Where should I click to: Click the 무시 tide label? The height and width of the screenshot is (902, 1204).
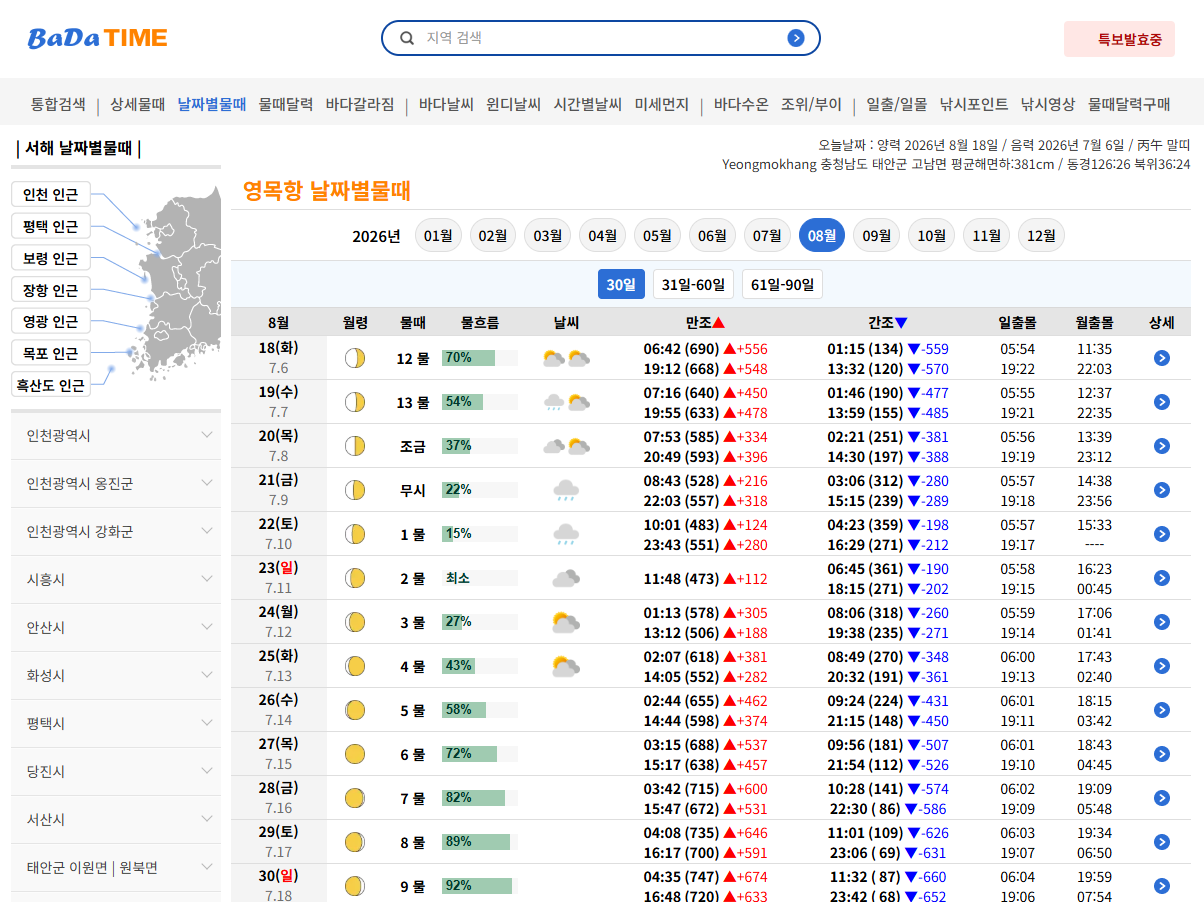click(x=412, y=490)
